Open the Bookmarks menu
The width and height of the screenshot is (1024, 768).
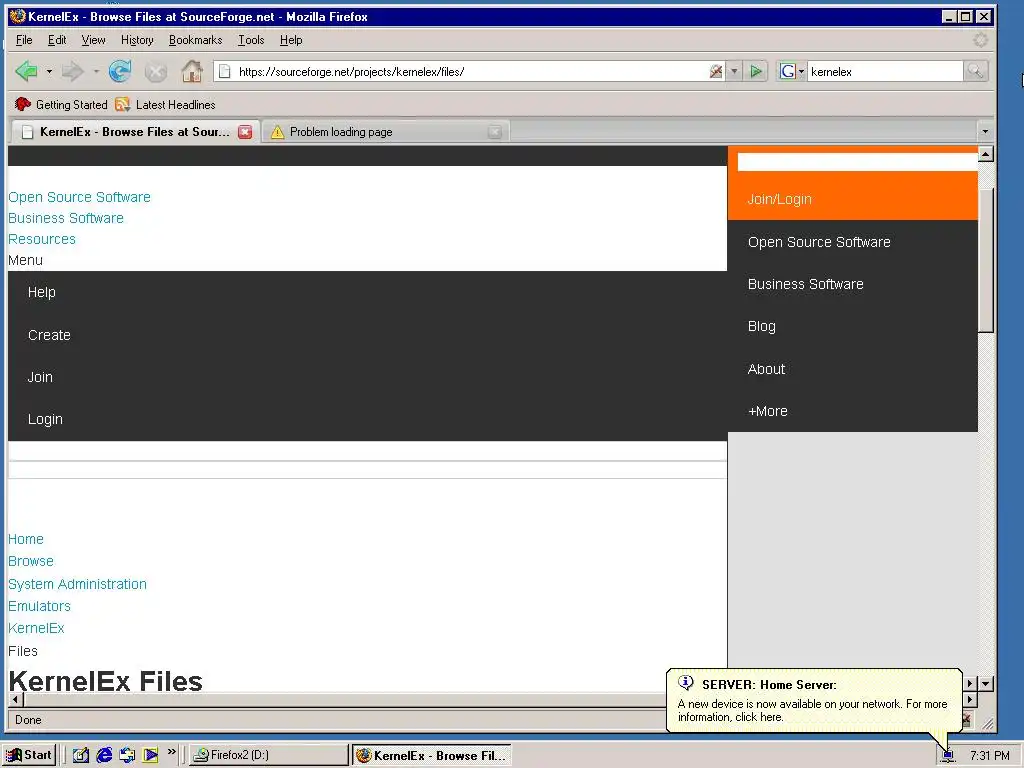(195, 40)
